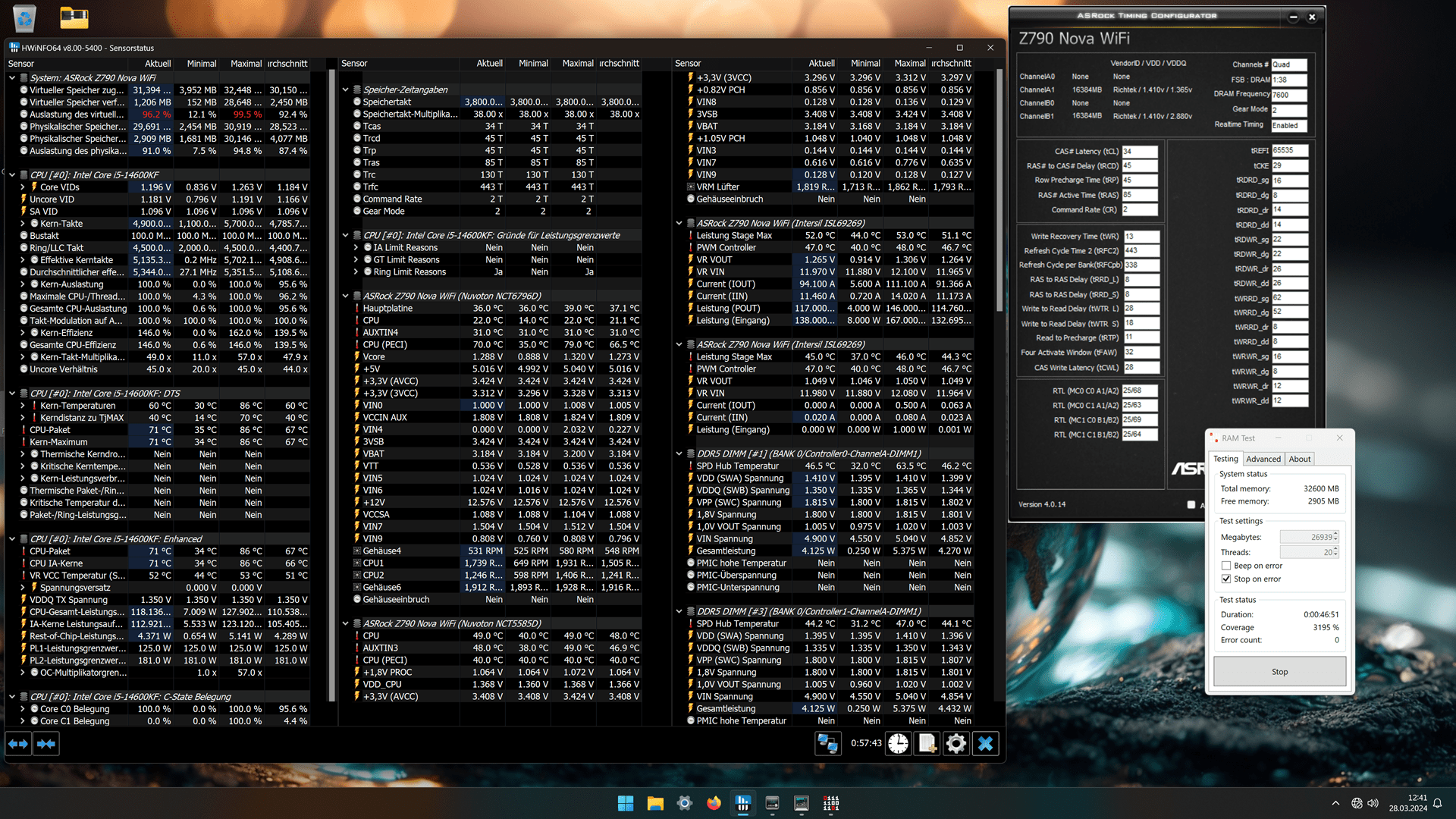Collapse the DDR5 DIMM [#1] group
Viewport: 1456px width, 819px height.
(679, 453)
